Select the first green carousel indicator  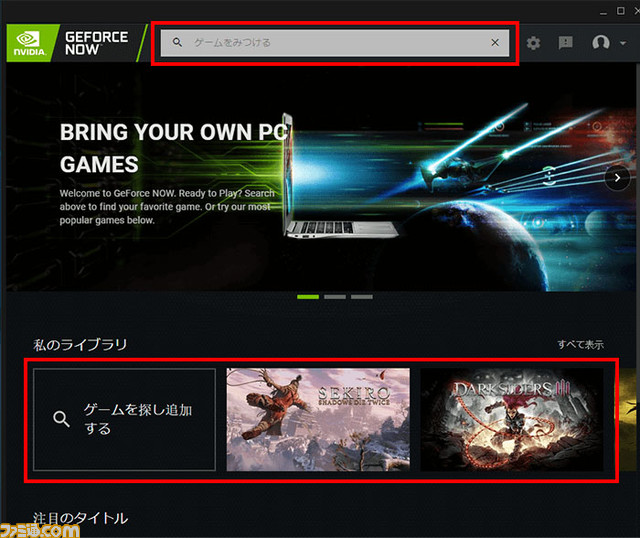coord(308,297)
